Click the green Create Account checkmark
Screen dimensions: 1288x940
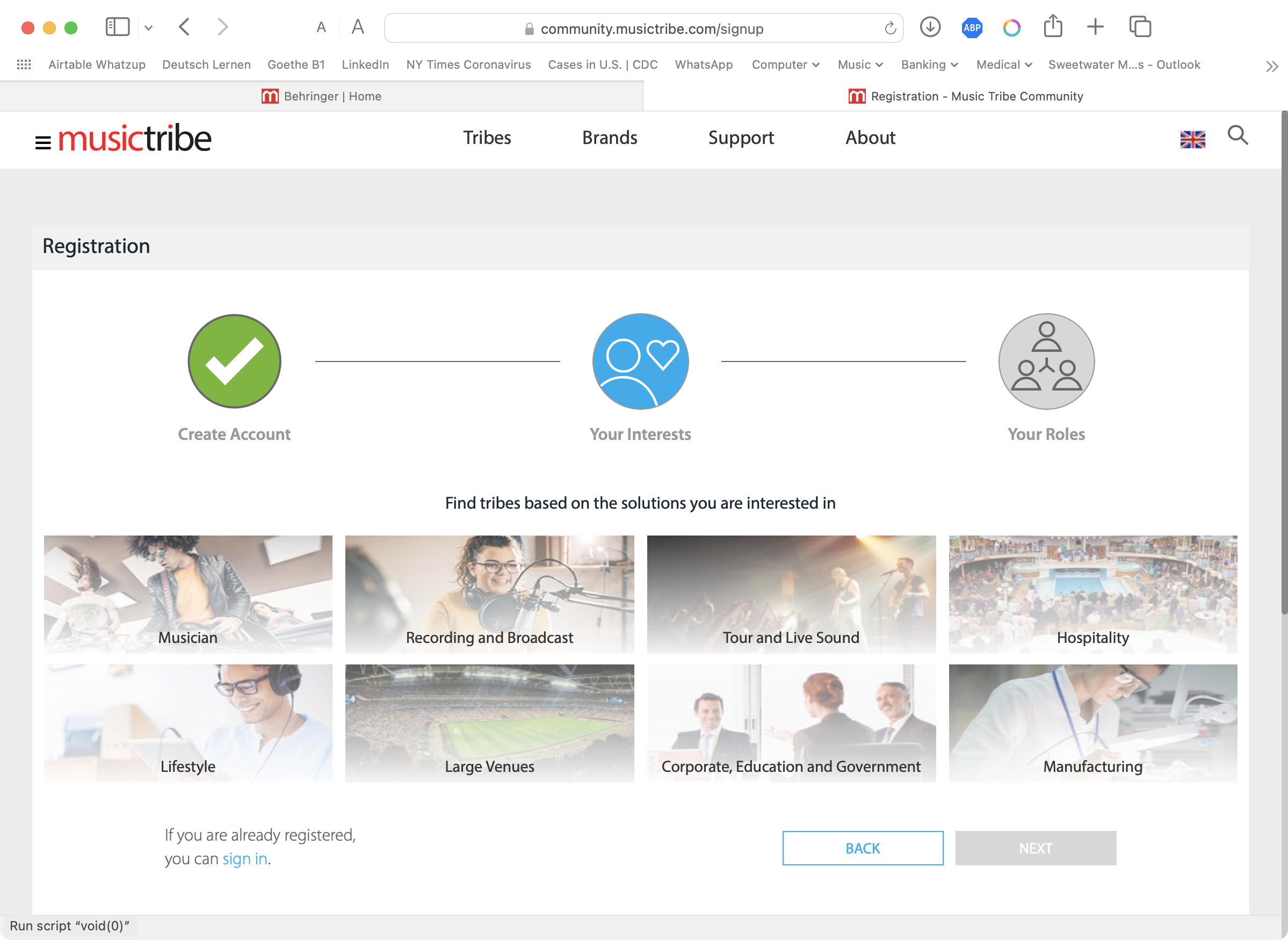point(234,361)
